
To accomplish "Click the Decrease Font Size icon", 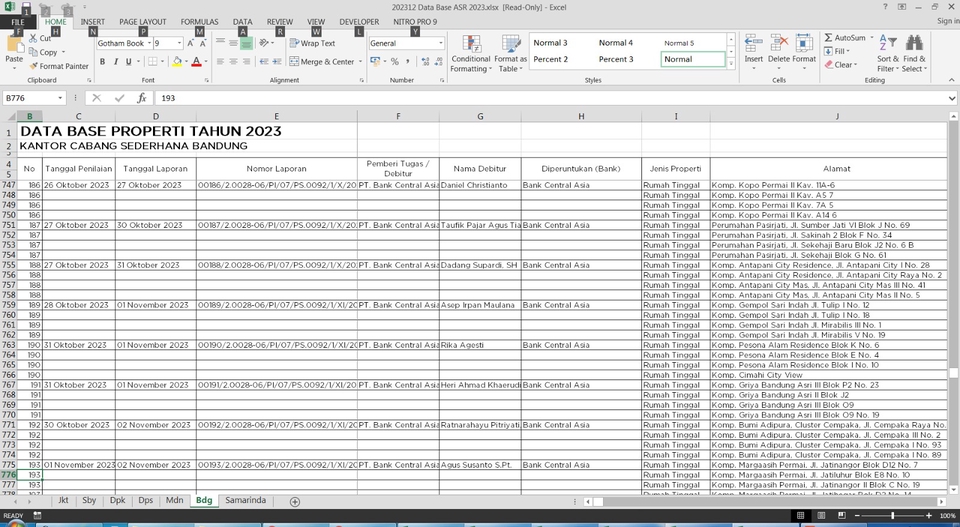I will (x=203, y=43).
